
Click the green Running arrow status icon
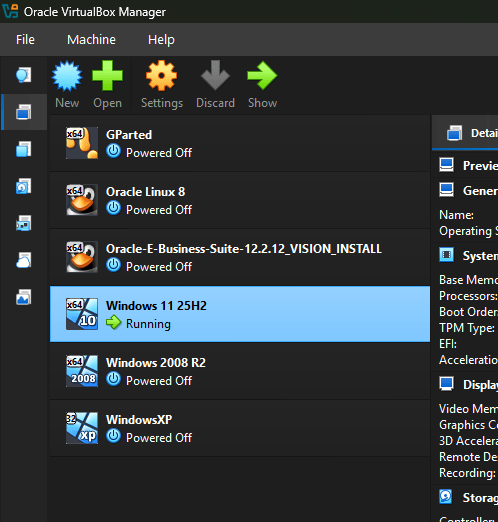point(114,323)
